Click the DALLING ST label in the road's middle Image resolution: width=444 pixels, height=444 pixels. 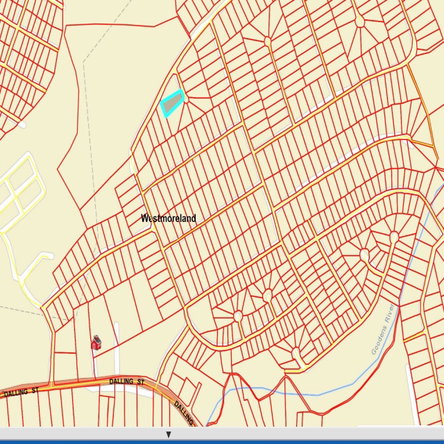(127, 381)
